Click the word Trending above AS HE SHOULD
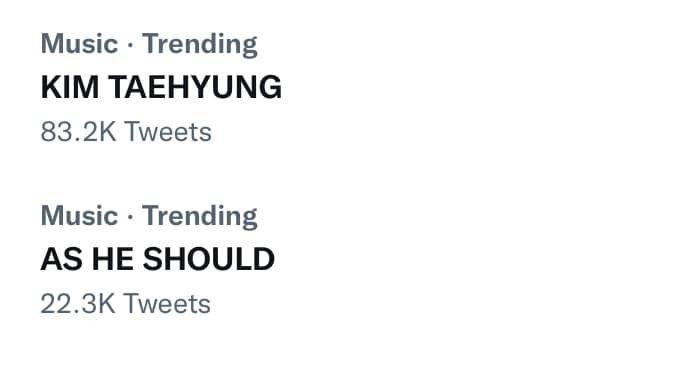Viewport: 678px width, 368px height. click(x=200, y=216)
